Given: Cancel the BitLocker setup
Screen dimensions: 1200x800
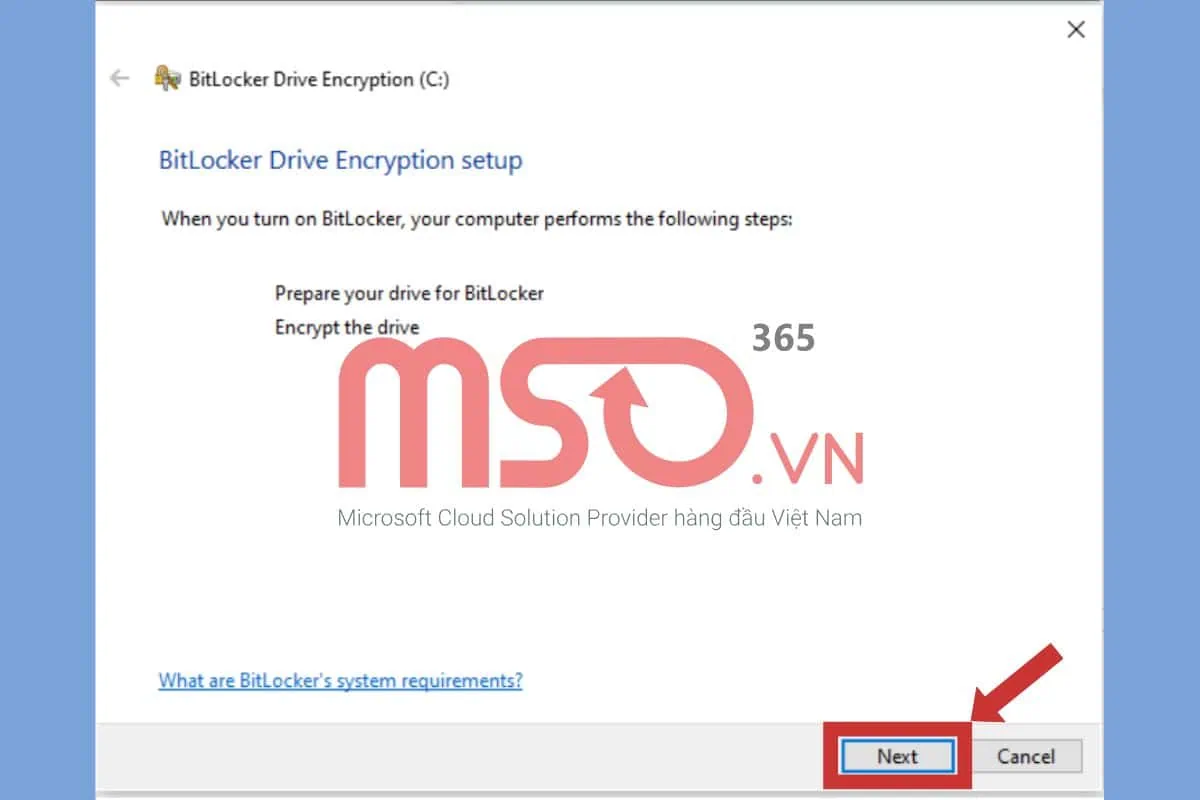Looking at the screenshot, I should [1026, 757].
